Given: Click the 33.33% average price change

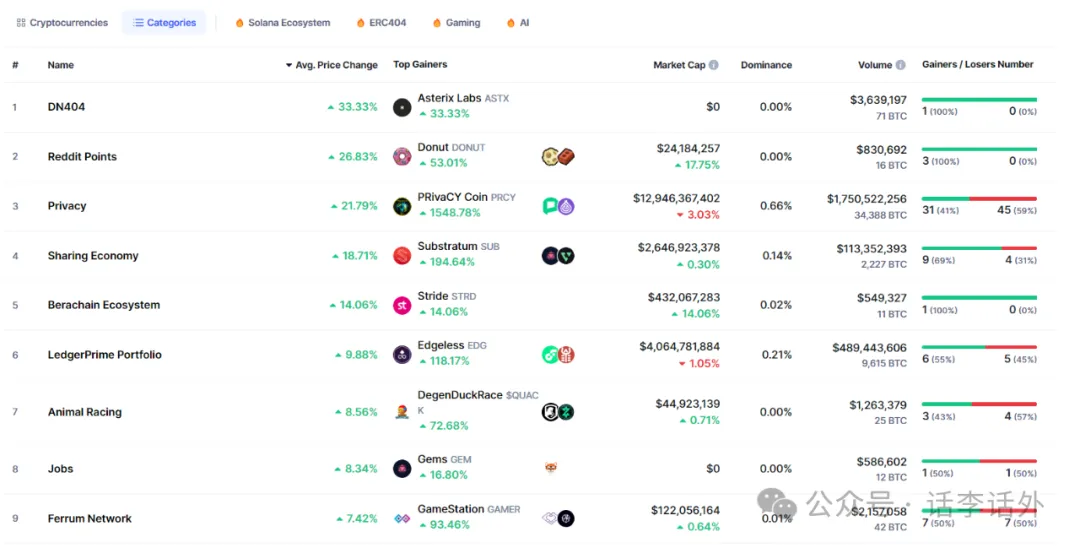Looking at the screenshot, I should coord(352,107).
